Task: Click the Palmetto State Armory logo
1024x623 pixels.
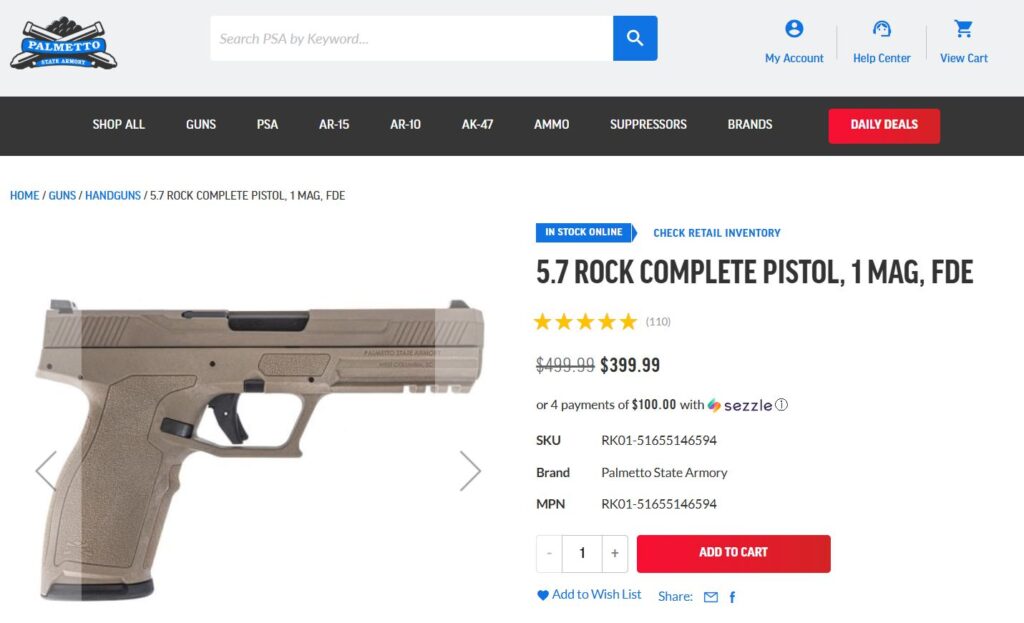Action: tap(63, 43)
